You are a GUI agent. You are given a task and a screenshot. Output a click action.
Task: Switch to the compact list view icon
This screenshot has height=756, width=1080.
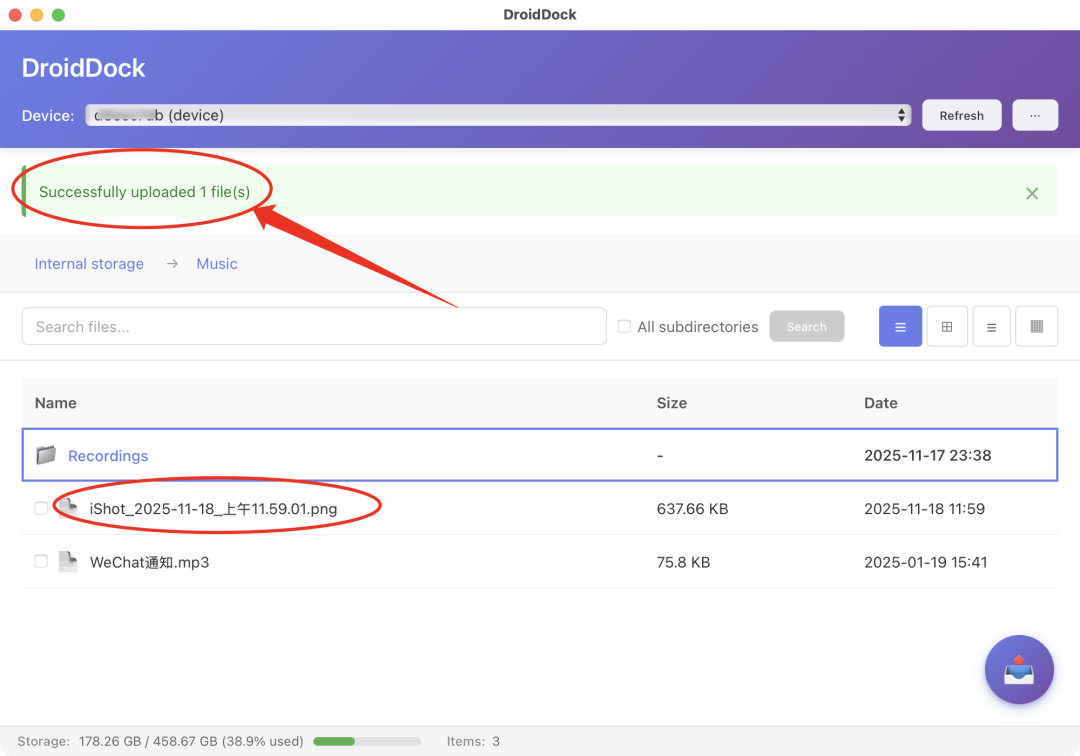[991, 326]
